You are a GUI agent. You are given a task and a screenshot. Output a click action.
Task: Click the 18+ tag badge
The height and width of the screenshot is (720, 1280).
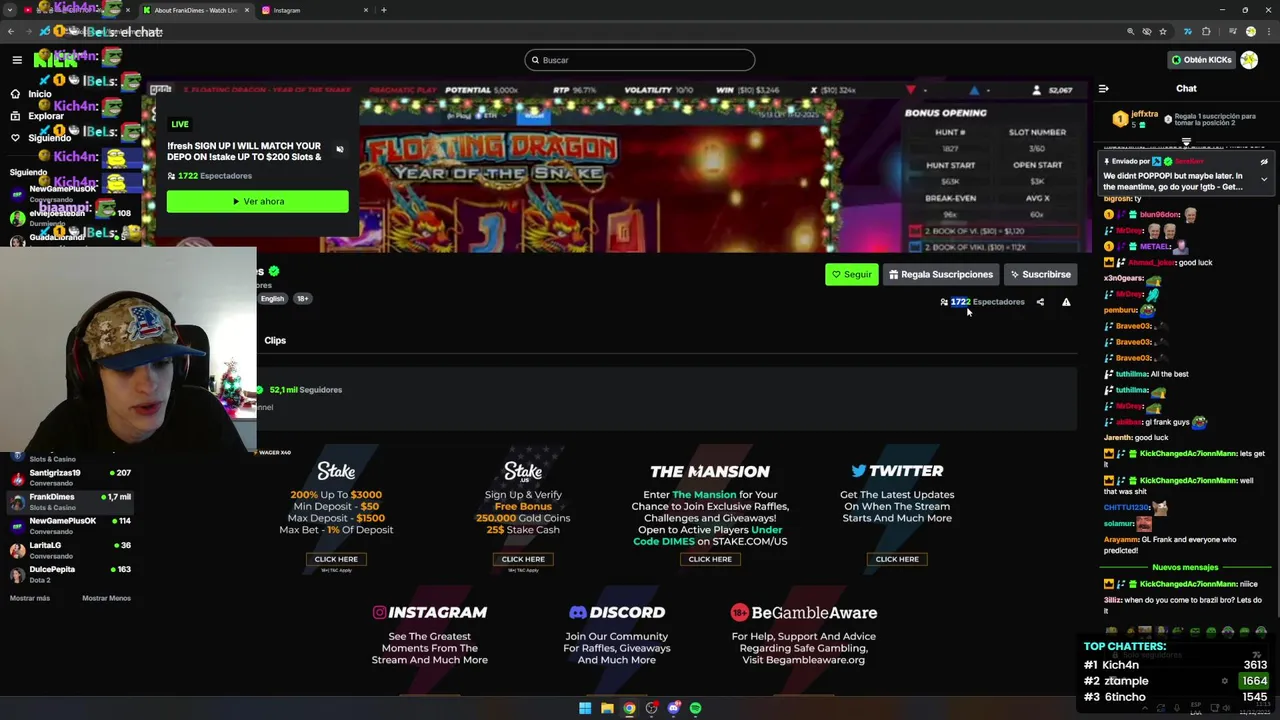[x=302, y=298]
